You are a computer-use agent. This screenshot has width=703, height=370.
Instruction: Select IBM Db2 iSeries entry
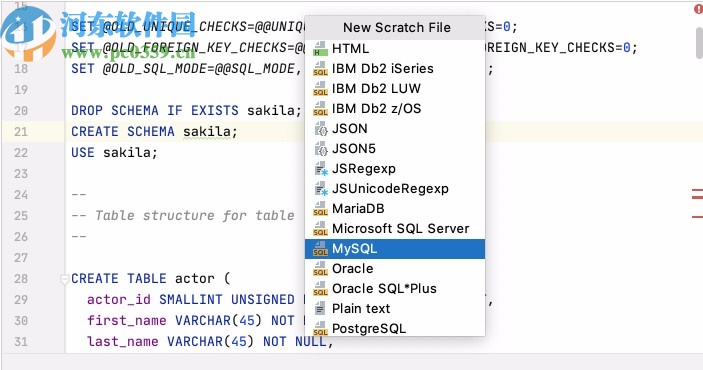click(x=395, y=69)
